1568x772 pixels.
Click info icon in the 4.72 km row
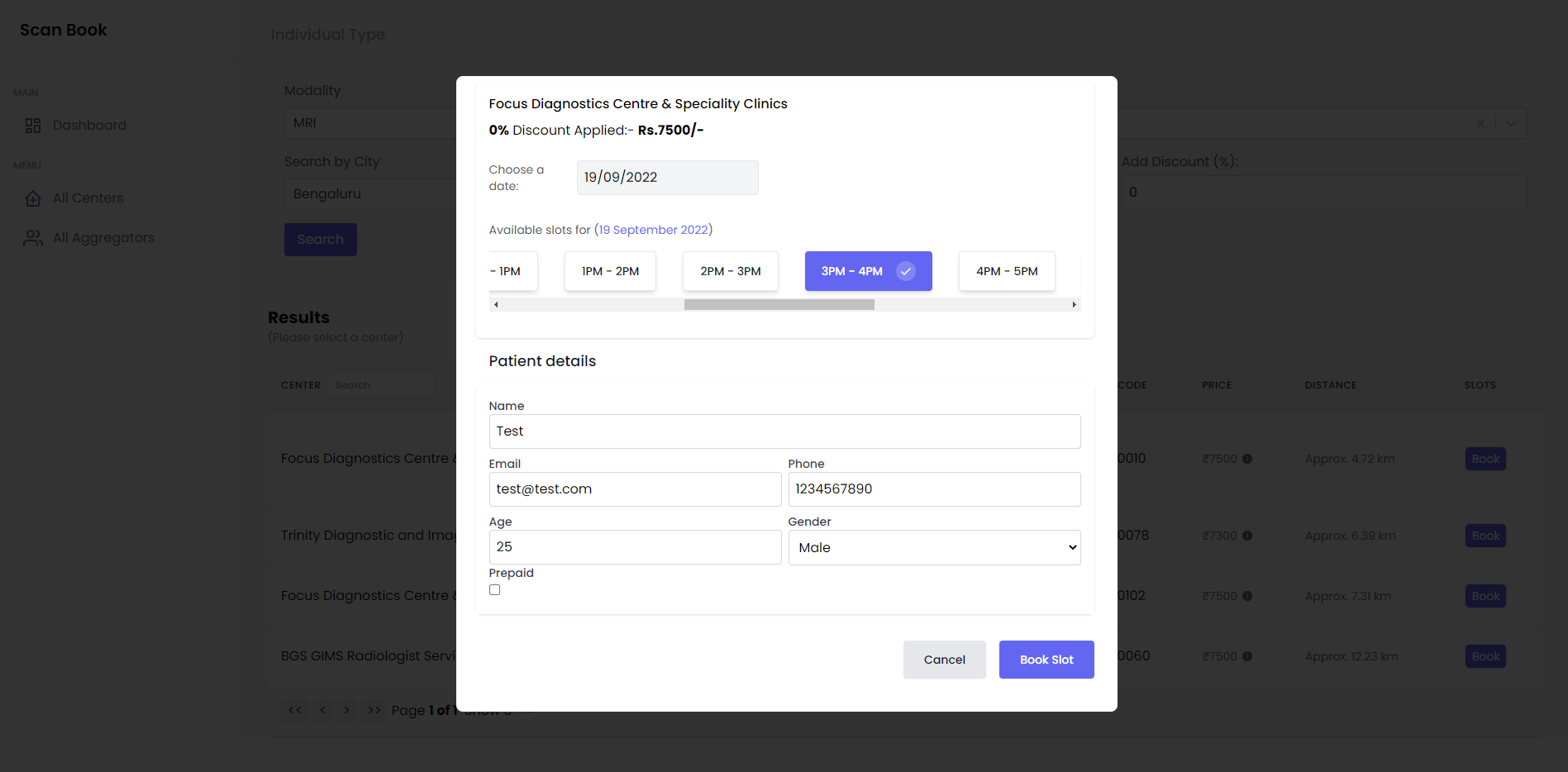[1247, 459]
